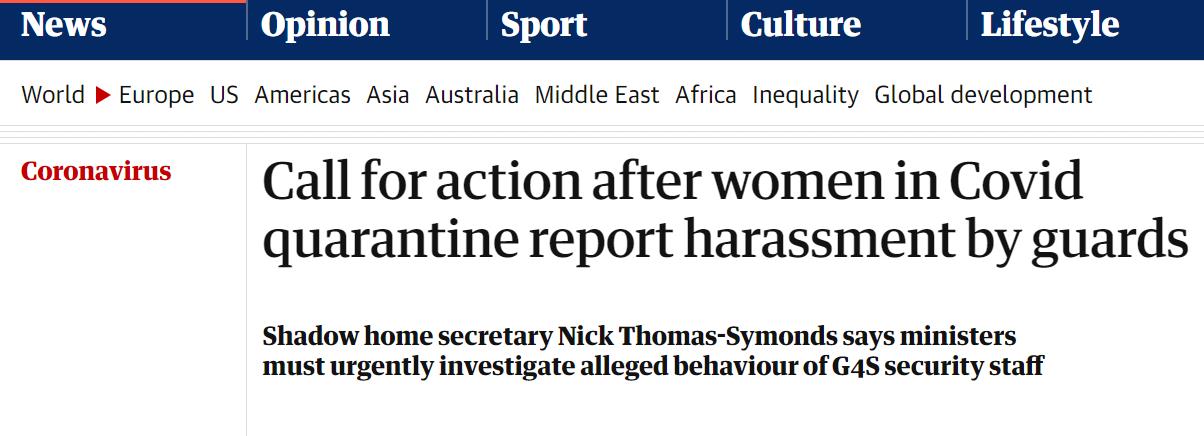Go to the Sport section
The width and height of the screenshot is (1204, 436).
tap(544, 24)
